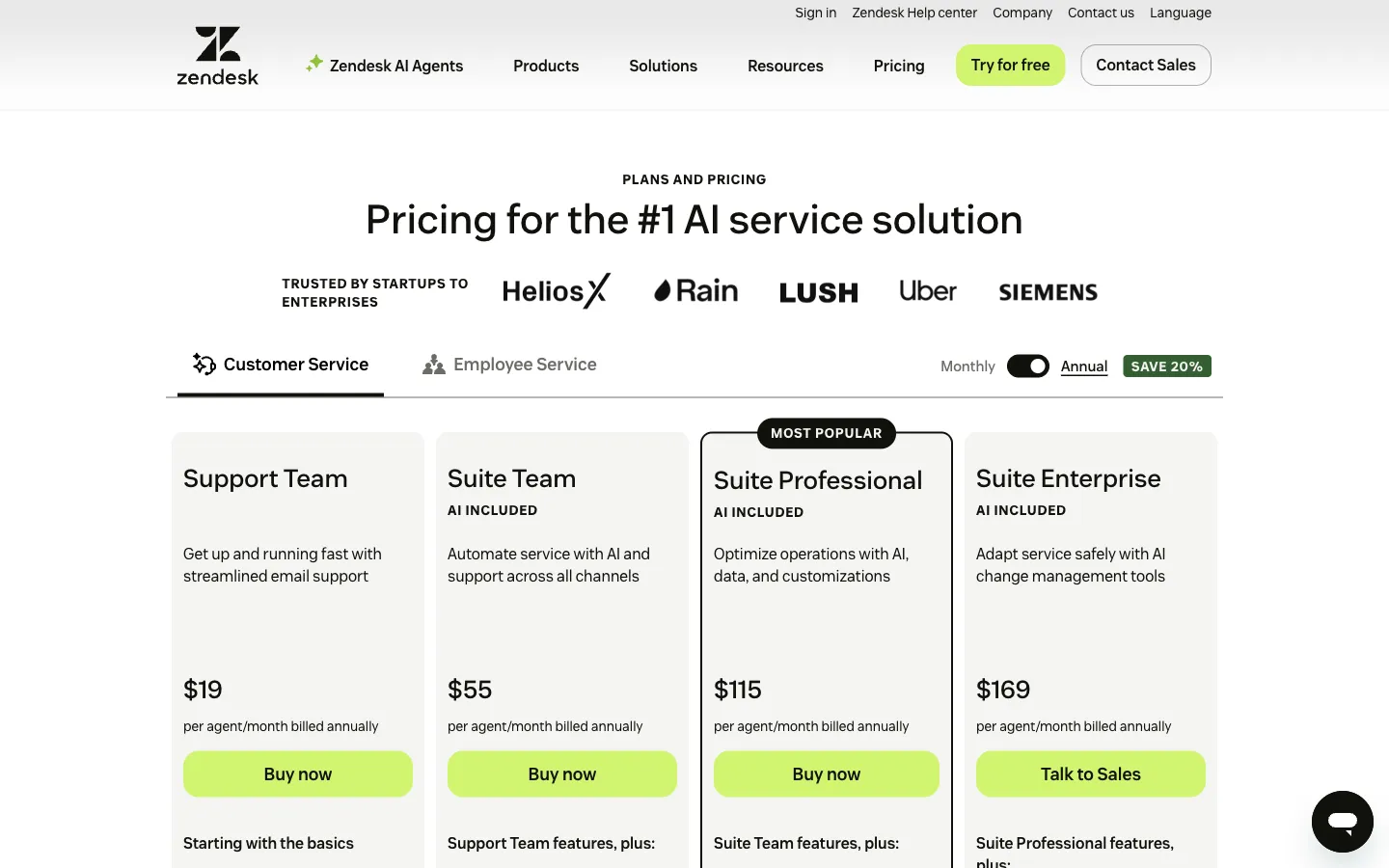Toggle the Monthly/Annual billing switch
This screenshot has width=1389, height=868.
(1028, 366)
